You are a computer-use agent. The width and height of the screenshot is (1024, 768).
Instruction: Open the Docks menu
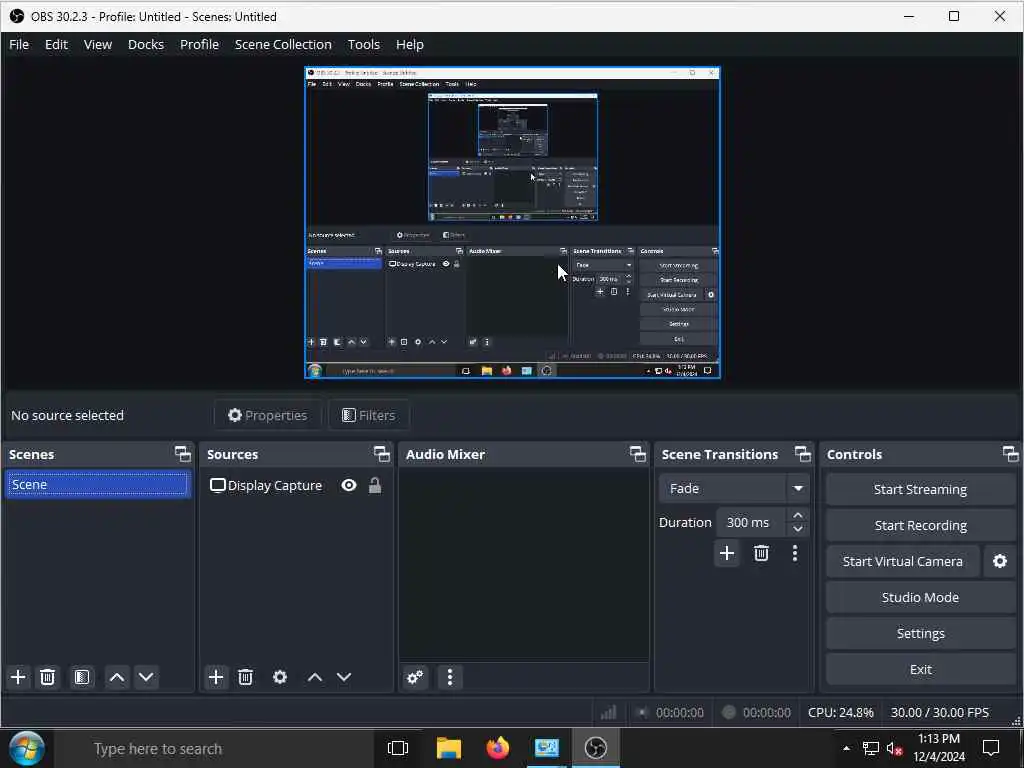146,44
